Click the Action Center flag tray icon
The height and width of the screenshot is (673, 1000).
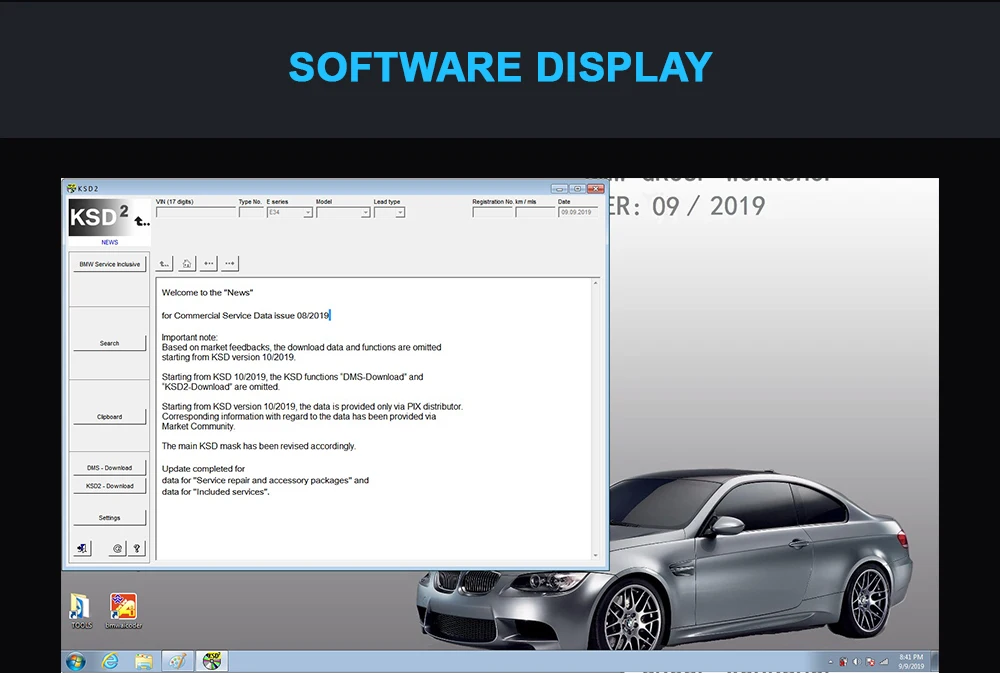point(869,662)
